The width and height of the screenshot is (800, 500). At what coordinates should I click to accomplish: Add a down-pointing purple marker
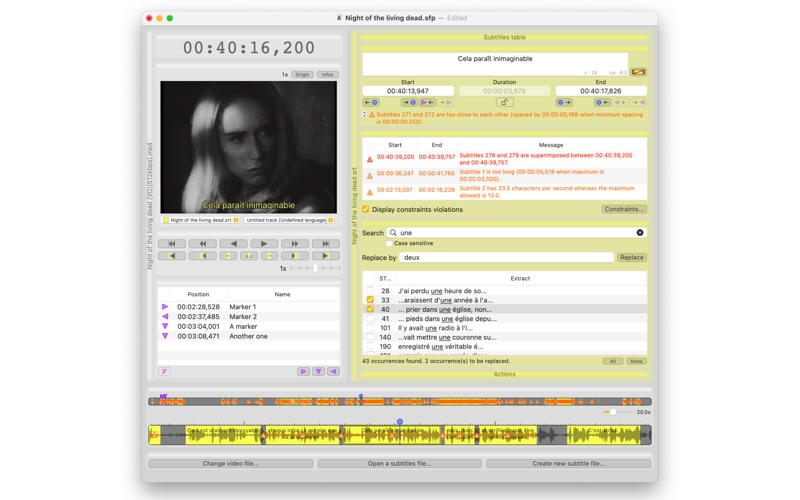click(x=318, y=371)
